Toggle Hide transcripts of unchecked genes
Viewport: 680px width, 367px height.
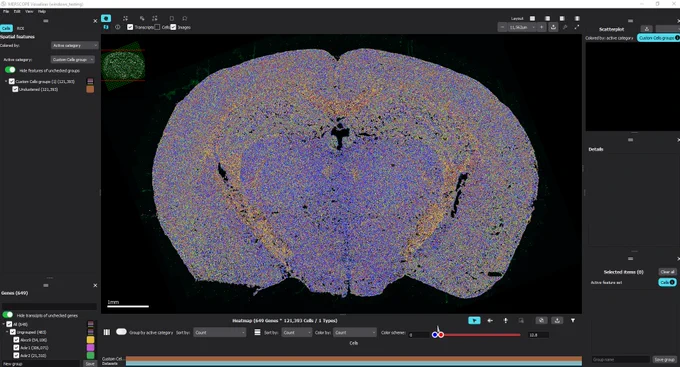point(8,315)
